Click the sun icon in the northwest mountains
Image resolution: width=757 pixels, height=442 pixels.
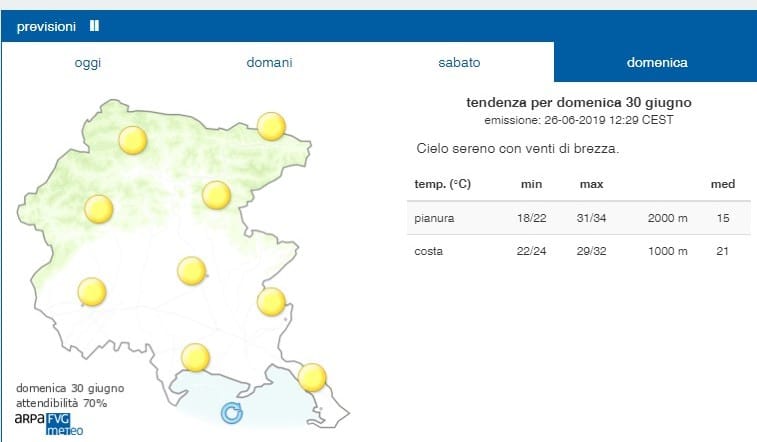click(x=133, y=140)
